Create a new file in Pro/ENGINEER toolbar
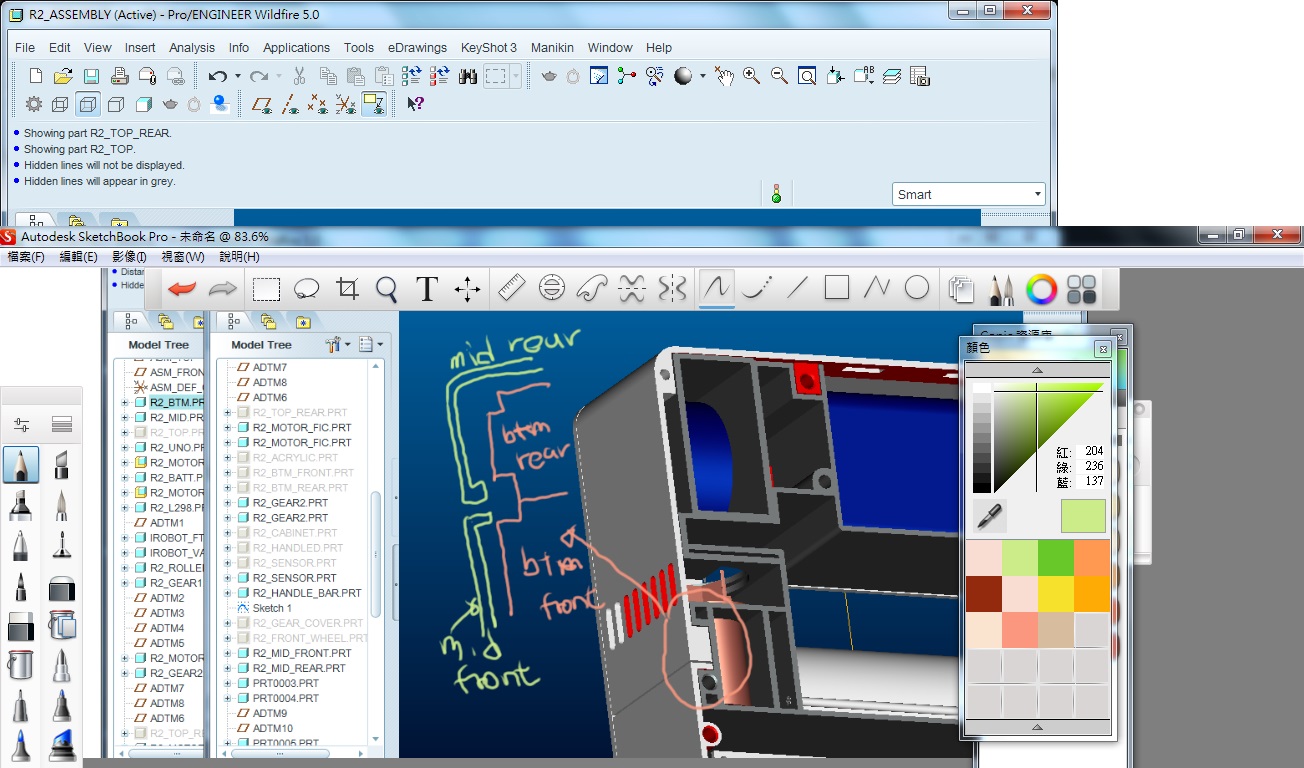 pos(35,76)
